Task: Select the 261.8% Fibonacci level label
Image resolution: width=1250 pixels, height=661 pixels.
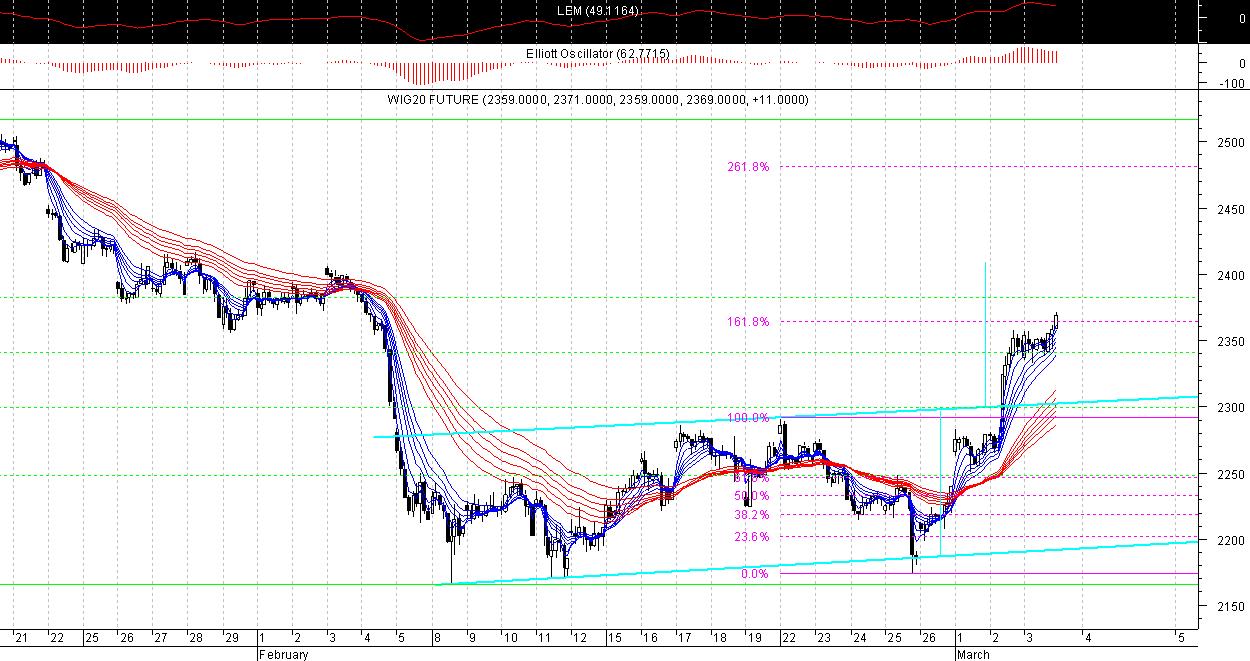Action: coord(748,167)
